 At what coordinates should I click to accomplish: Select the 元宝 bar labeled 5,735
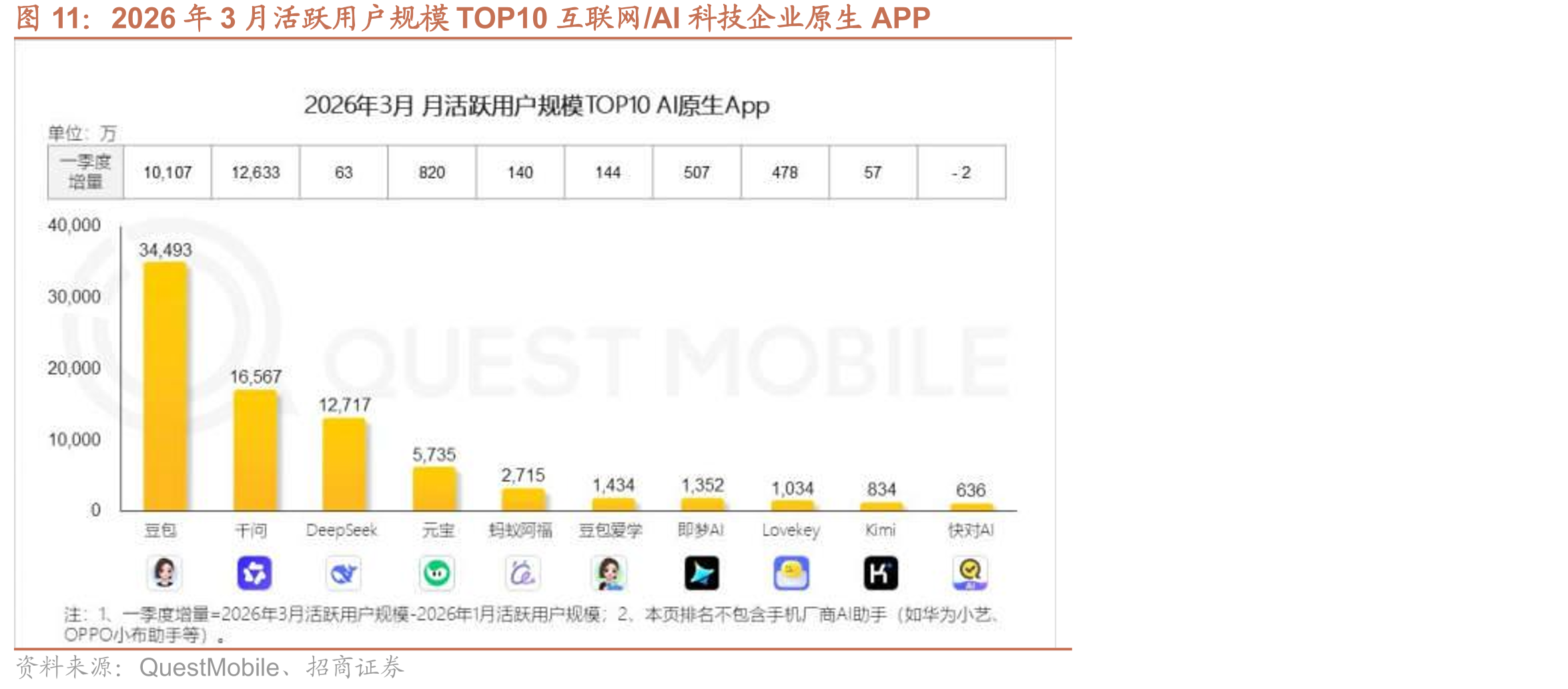coord(434,490)
